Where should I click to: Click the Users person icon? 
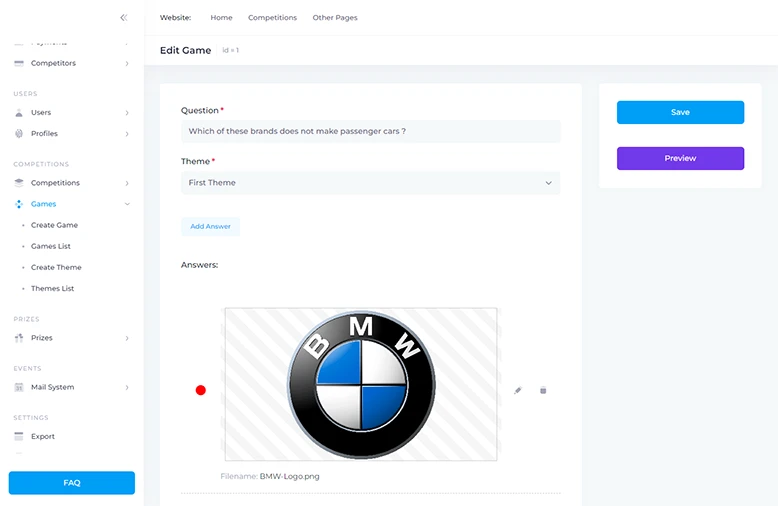click(19, 113)
